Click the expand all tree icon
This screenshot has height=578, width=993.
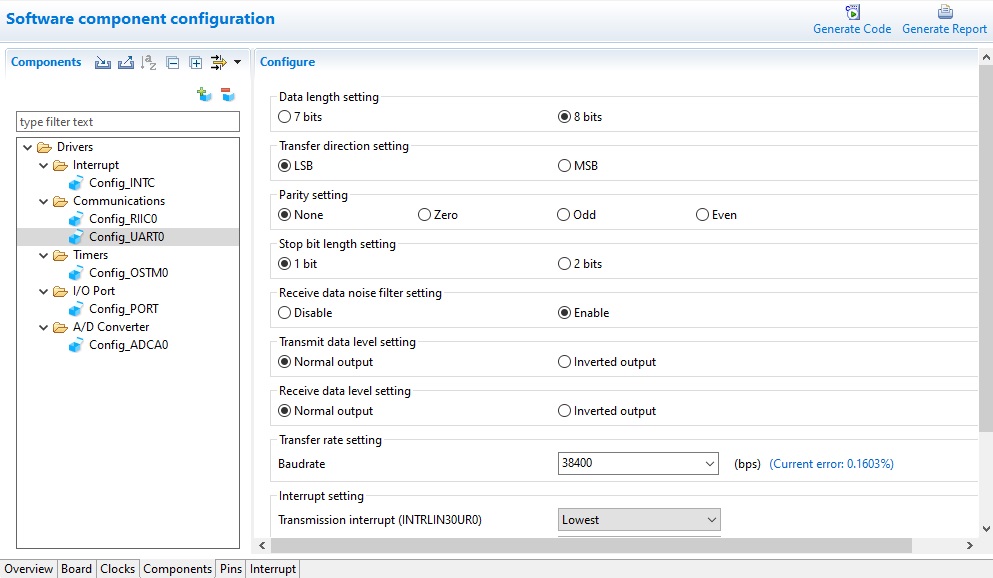pyautogui.click(x=196, y=63)
